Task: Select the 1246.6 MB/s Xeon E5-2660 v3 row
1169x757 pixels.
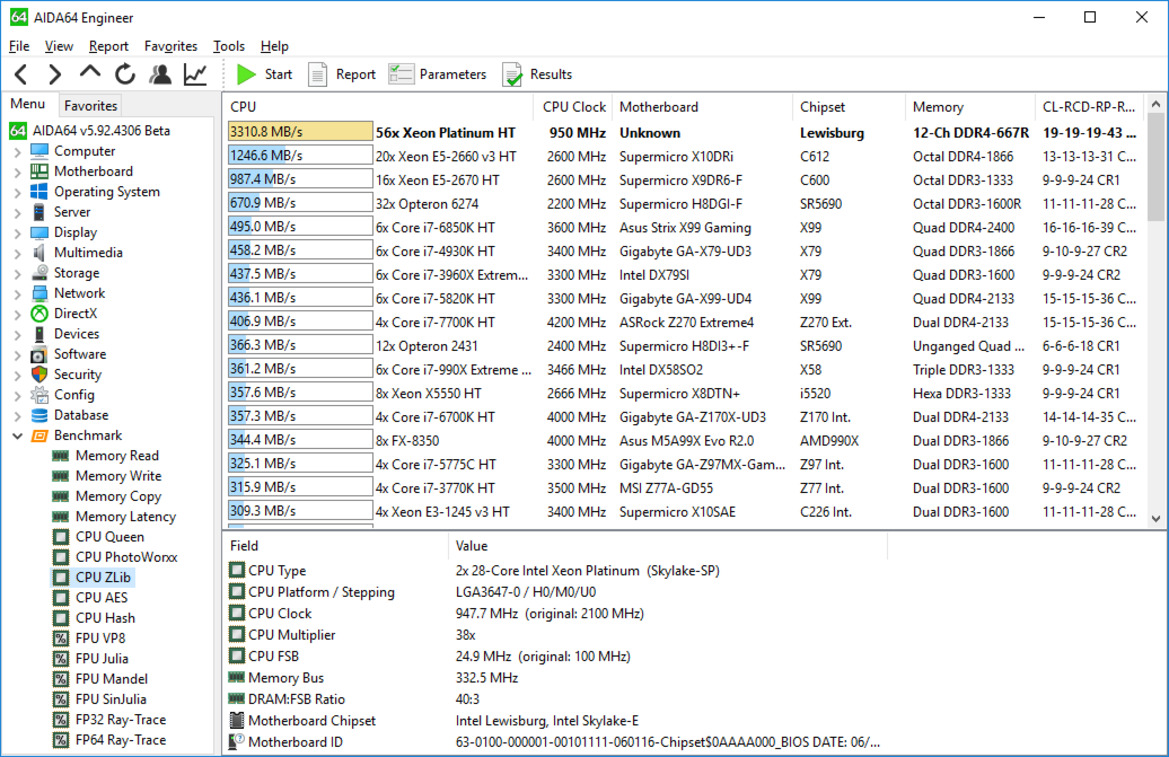Action: click(683, 156)
